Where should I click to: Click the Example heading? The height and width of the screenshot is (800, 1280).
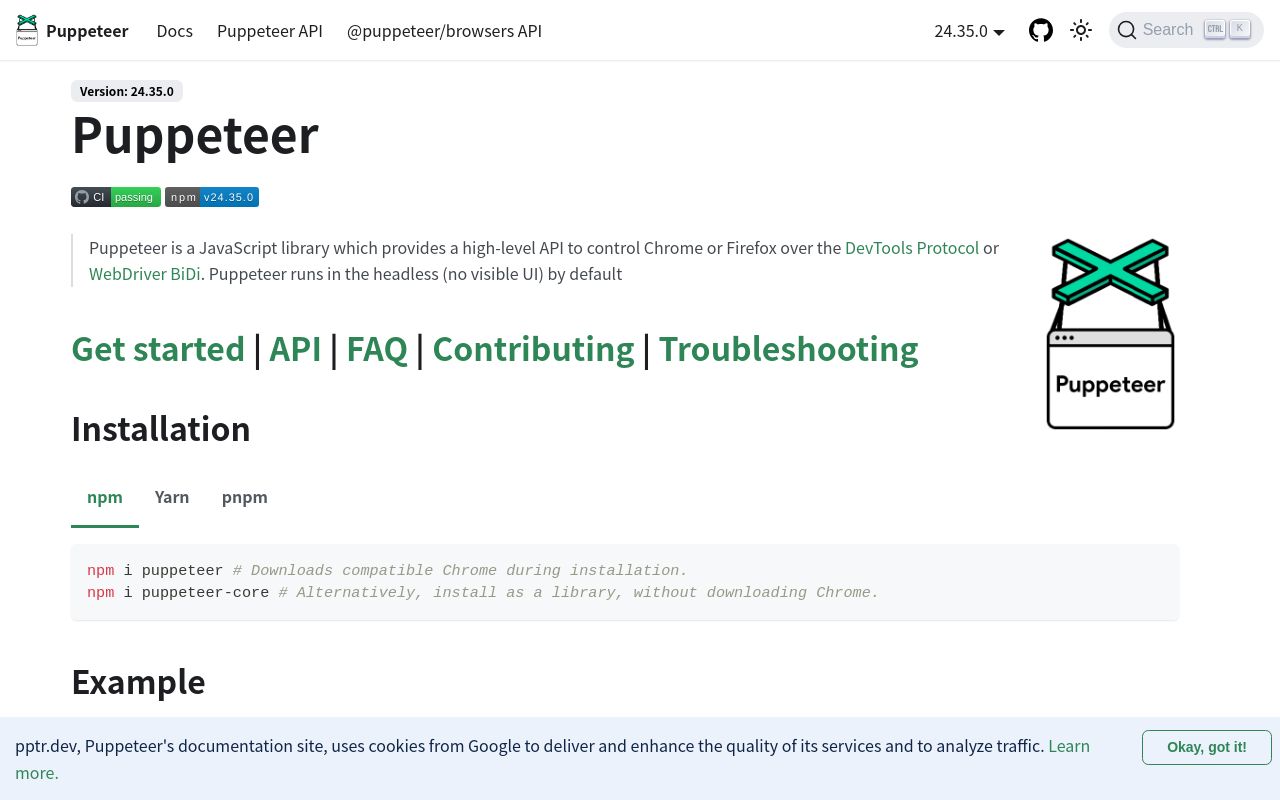tap(138, 682)
